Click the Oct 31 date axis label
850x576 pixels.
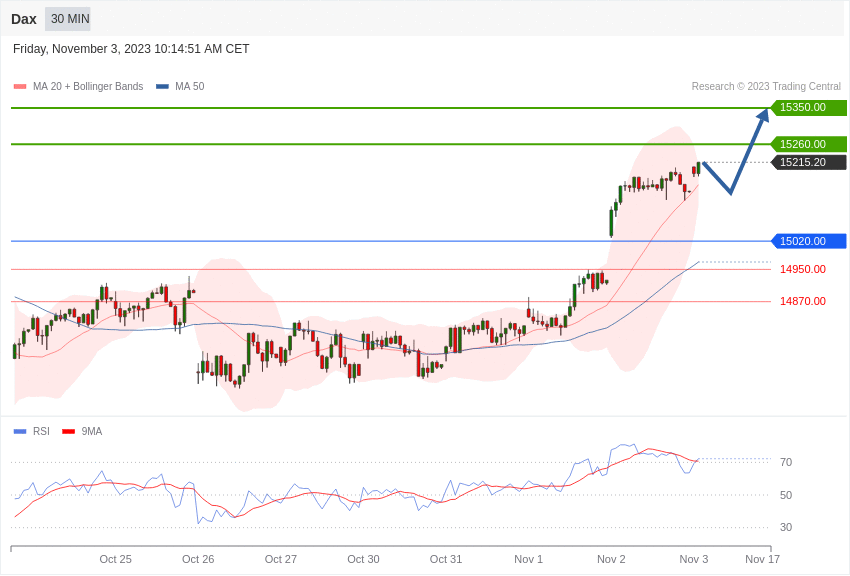[446, 559]
